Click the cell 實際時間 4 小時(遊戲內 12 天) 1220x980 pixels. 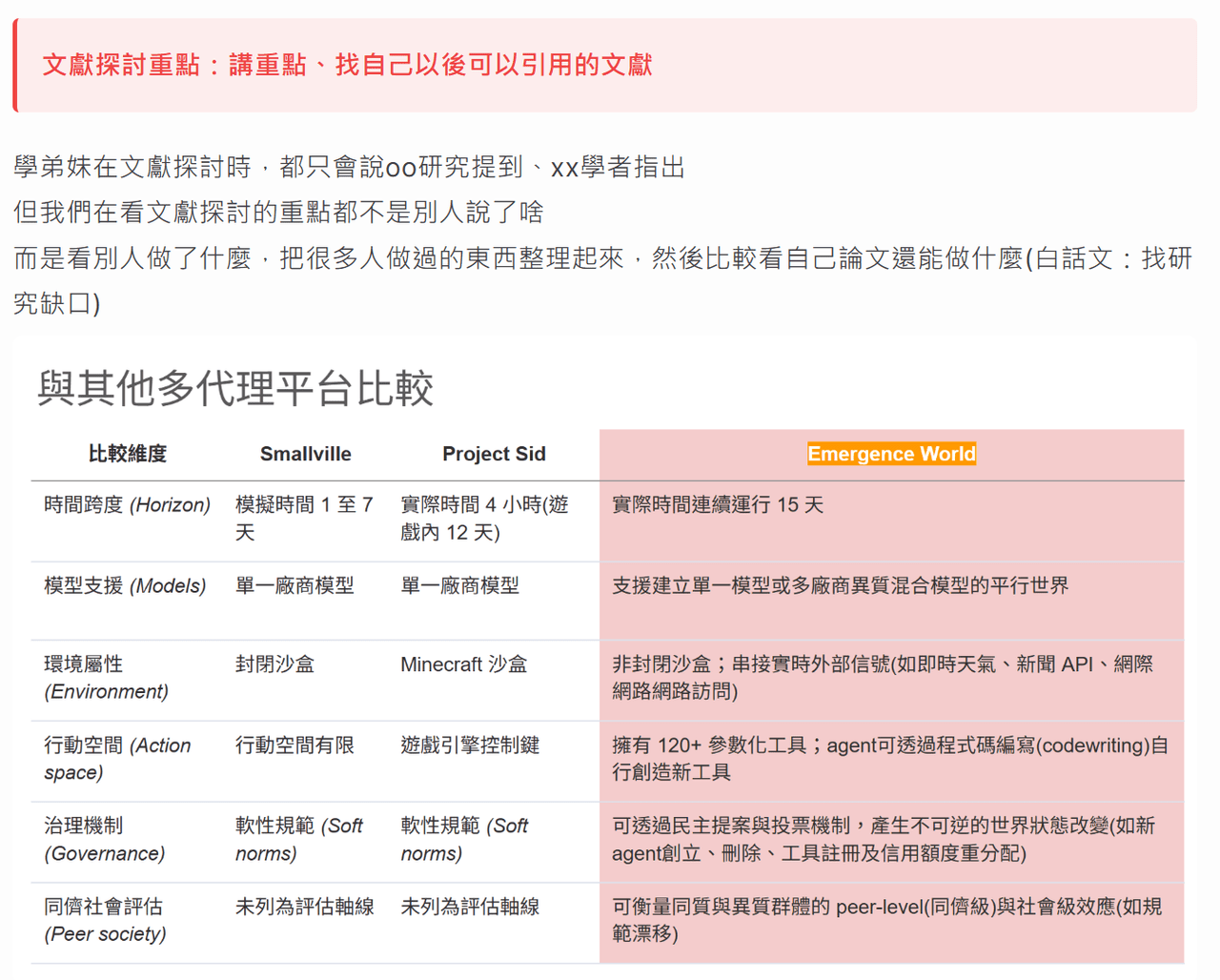[x=485, y=518]
